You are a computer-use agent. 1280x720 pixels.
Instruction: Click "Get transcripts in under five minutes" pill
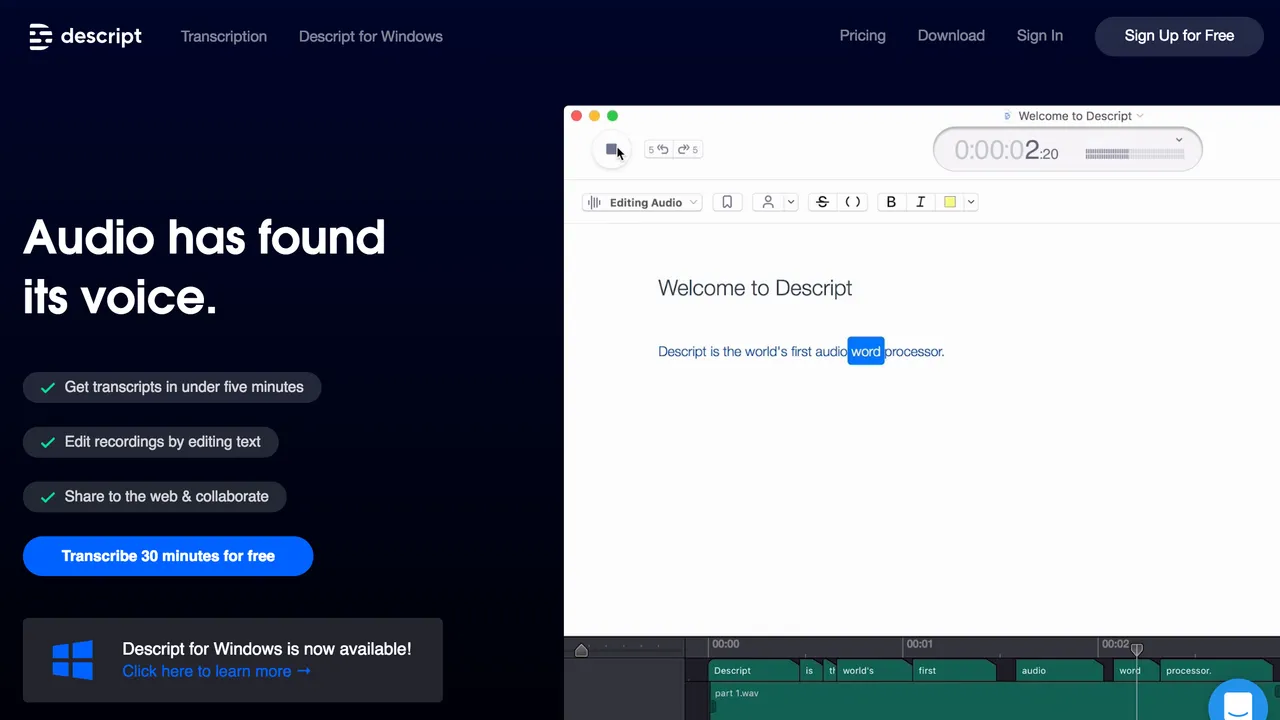tap(172, 387)
